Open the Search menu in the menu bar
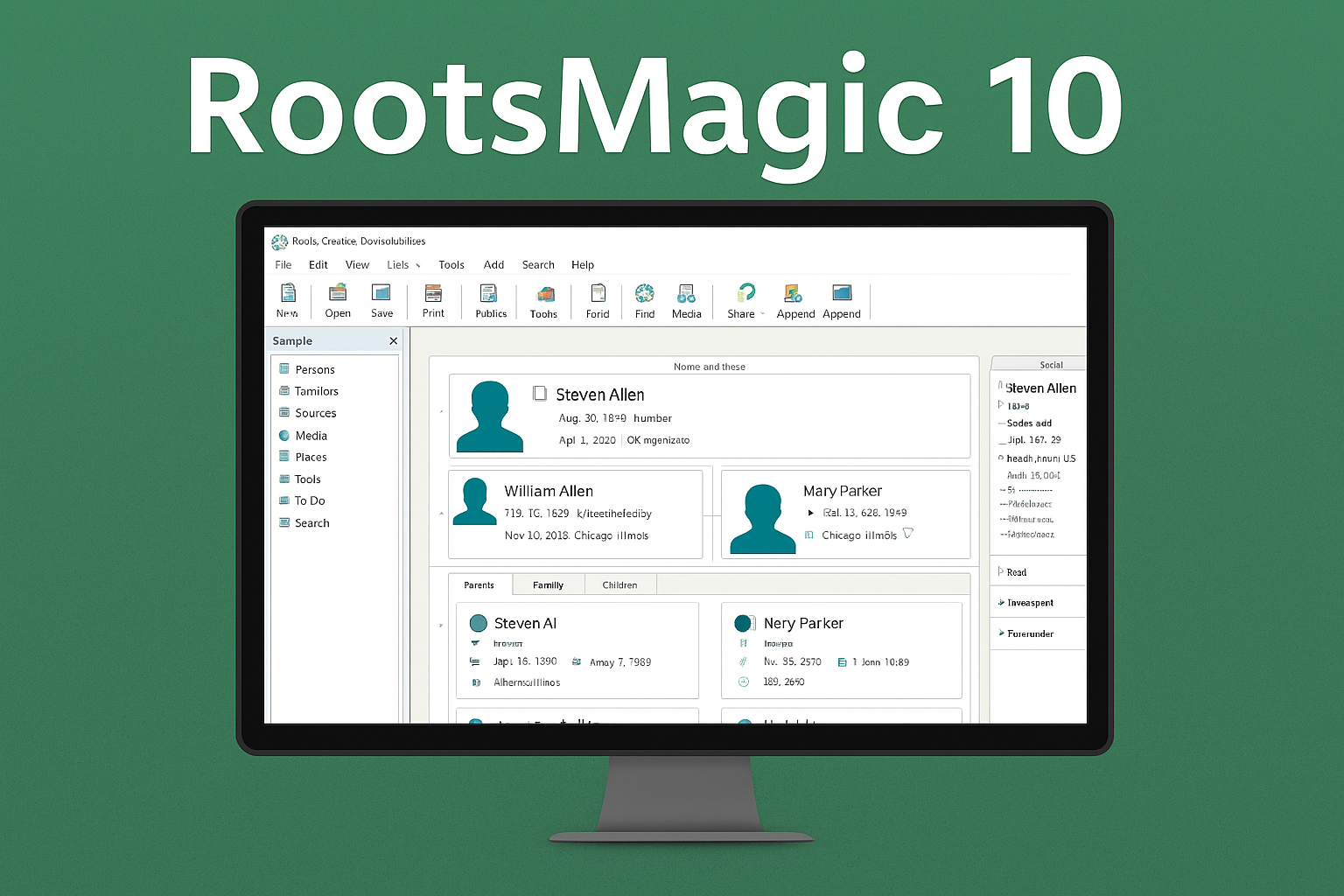 (538, 264)
